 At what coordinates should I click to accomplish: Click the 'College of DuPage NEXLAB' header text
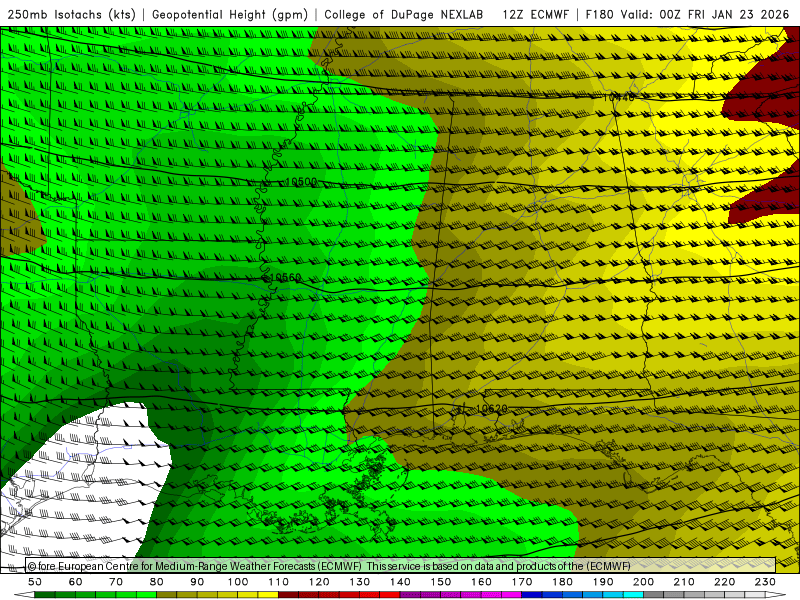click(403, 14)
